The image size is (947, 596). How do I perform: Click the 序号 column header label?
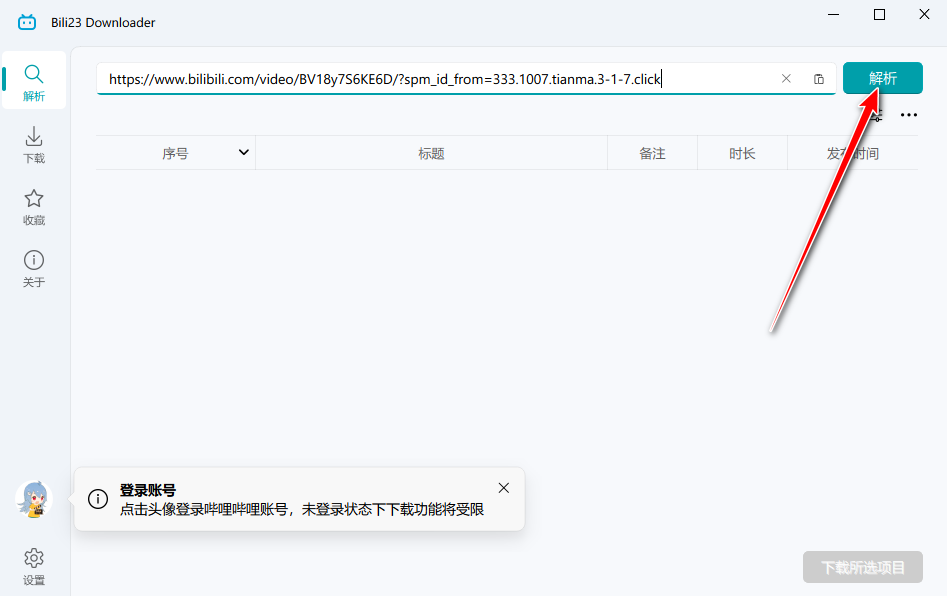coord(175,153)
